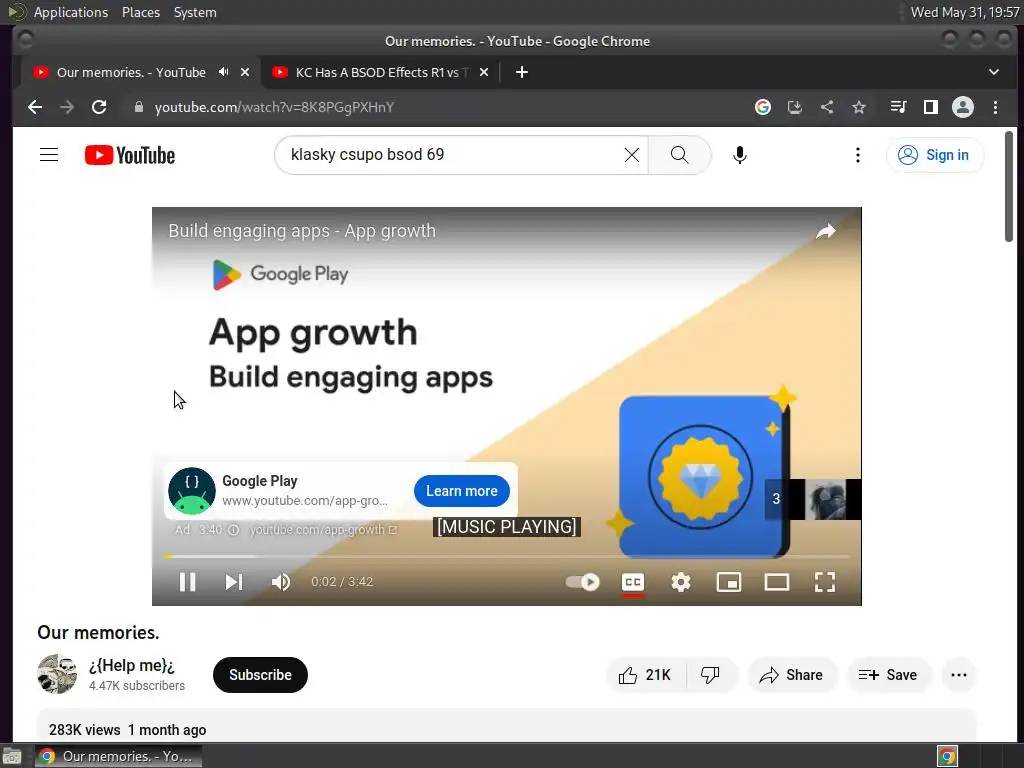
Task: Open the Places menu
Action: pos(140,12)
